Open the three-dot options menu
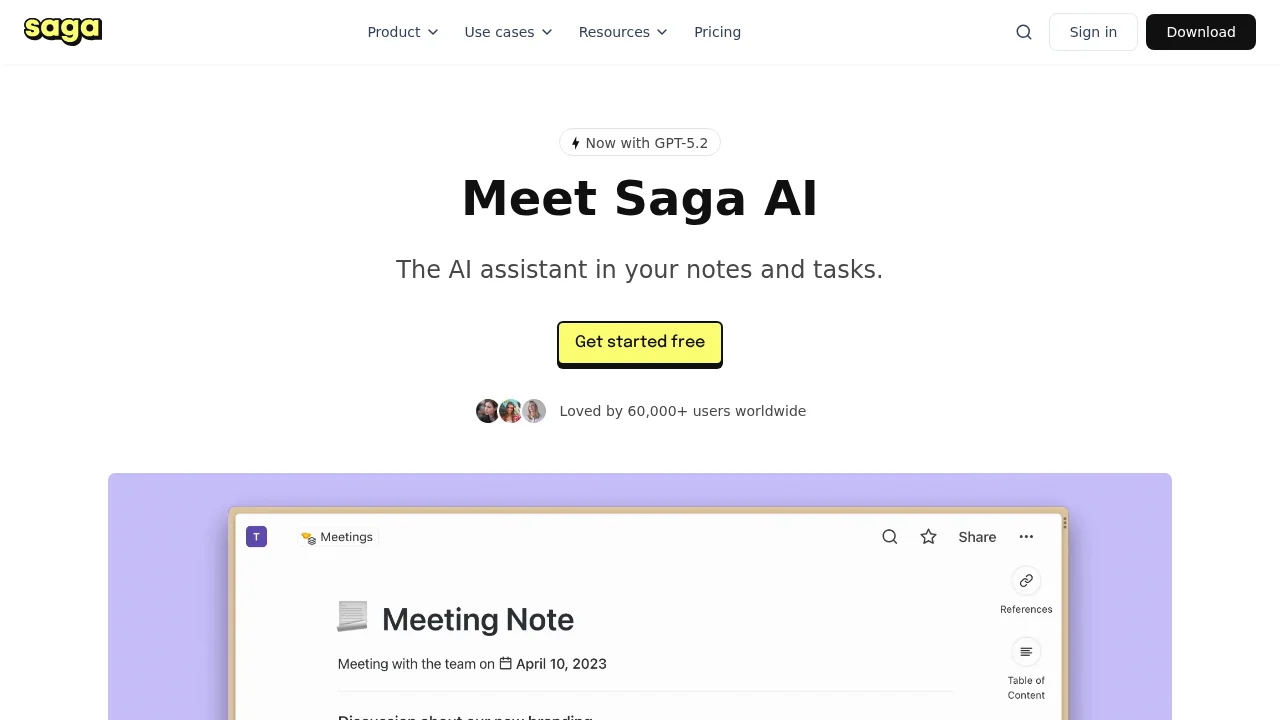Screen dimensions: 1280x720 click(1026, 537)
